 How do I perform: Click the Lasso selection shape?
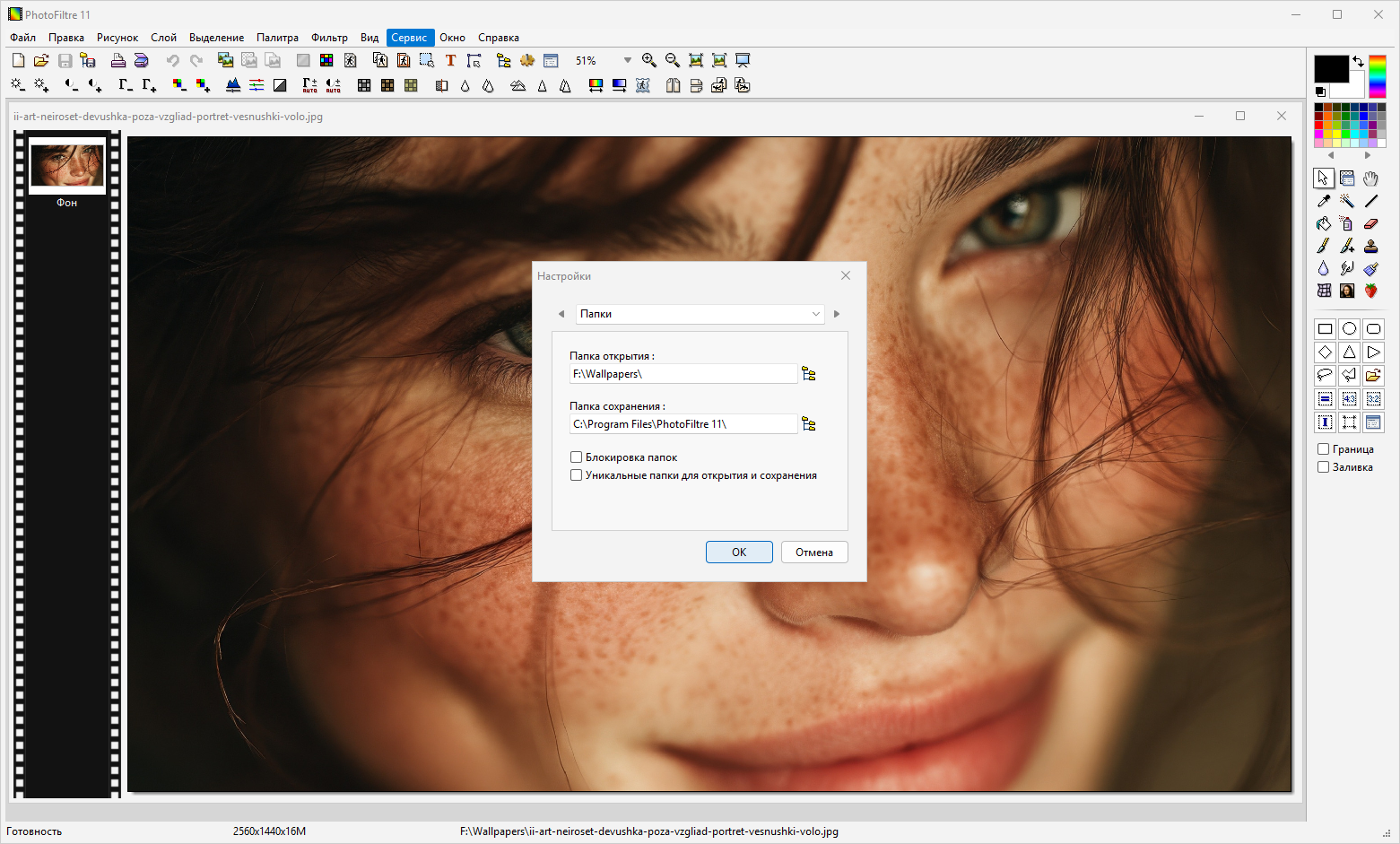click(1325, 375)
